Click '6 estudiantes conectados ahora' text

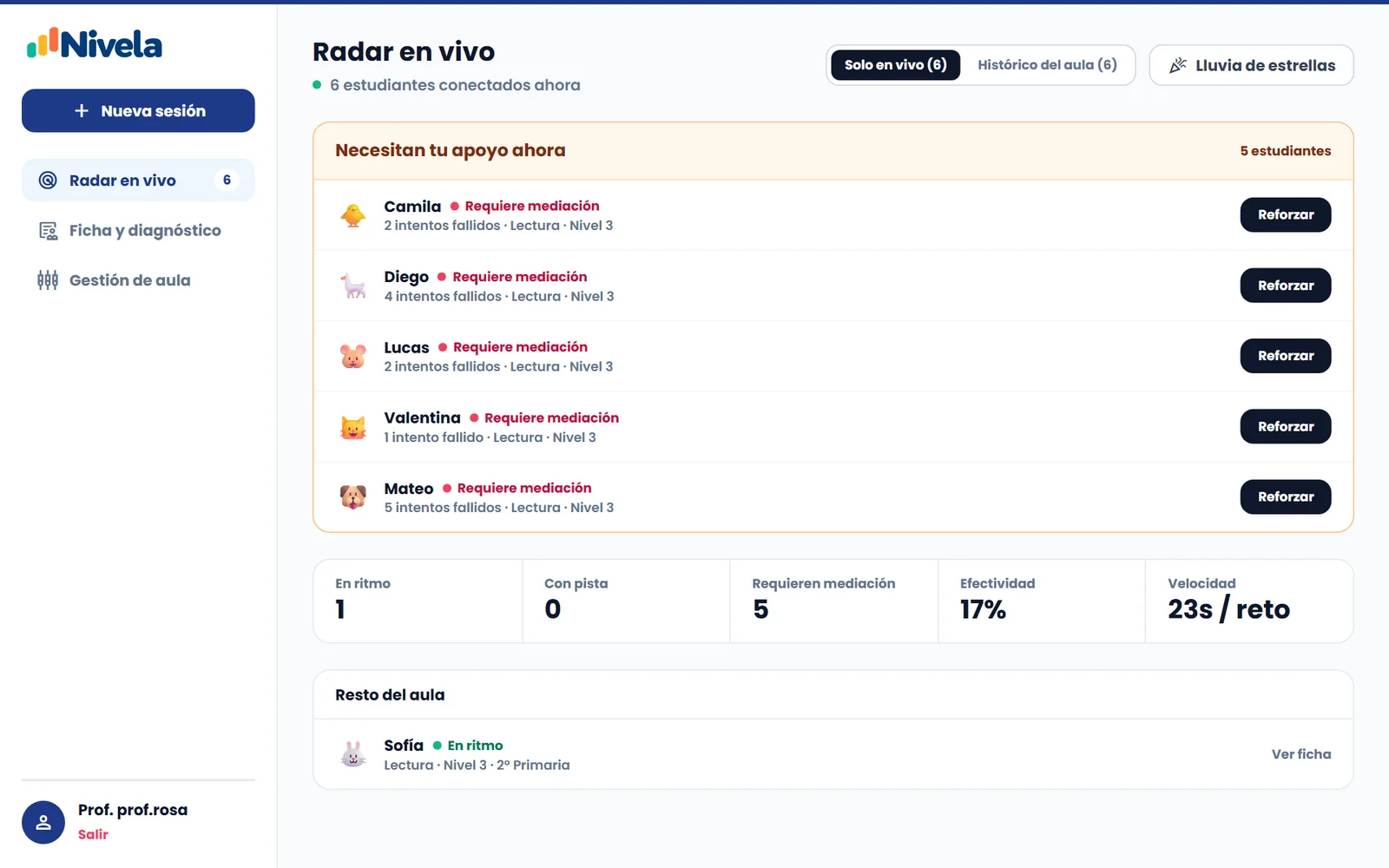[455, 85]
